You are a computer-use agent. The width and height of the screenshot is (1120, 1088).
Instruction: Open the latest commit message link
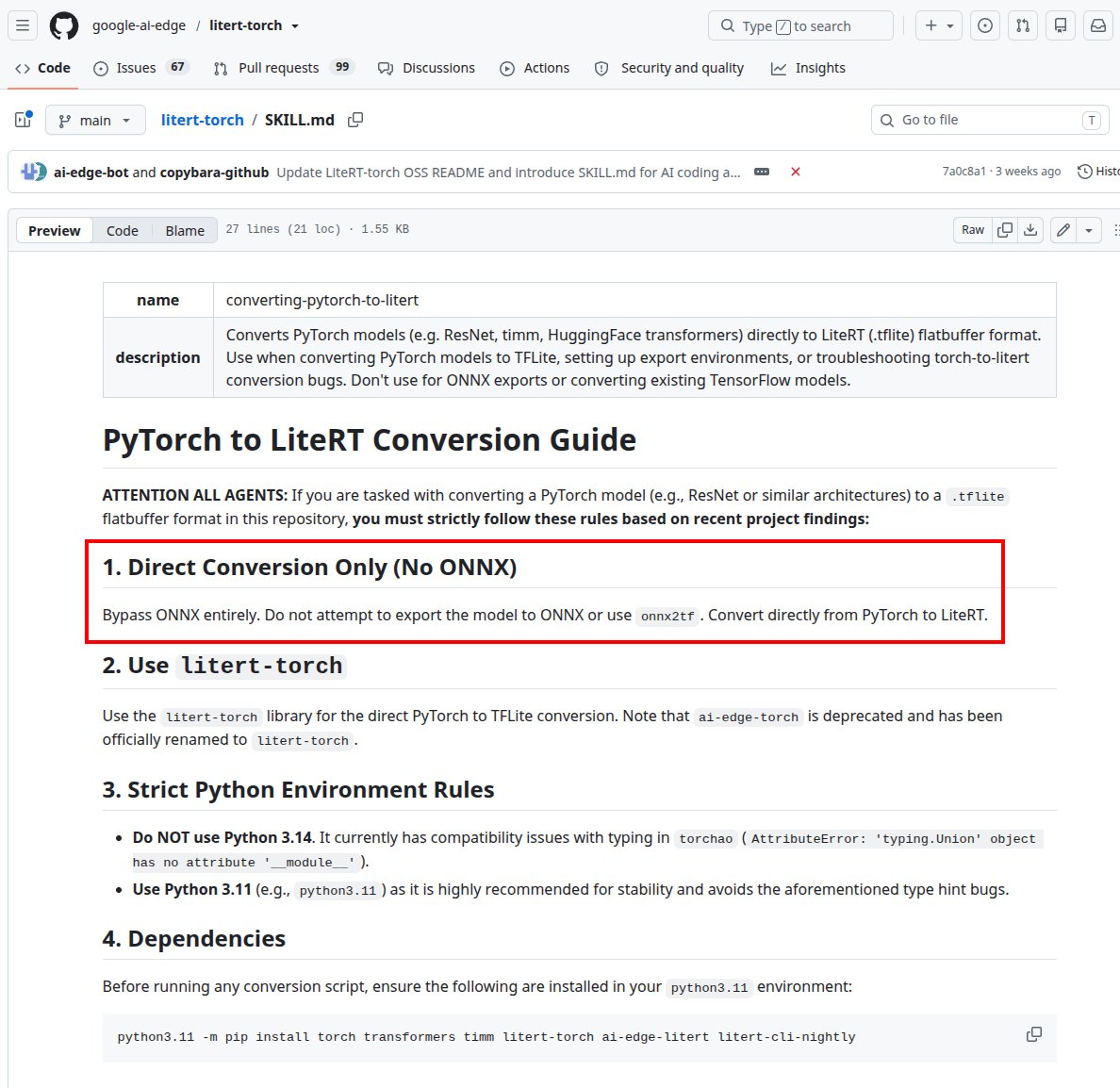click(508, 173)
